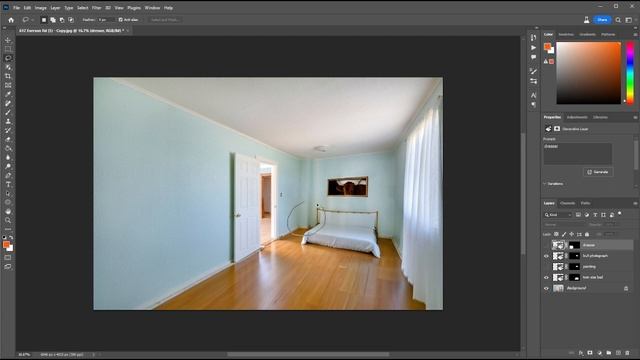Hide the Background layer
Viewport: 640px width, 360px height.
coord(546,288)
